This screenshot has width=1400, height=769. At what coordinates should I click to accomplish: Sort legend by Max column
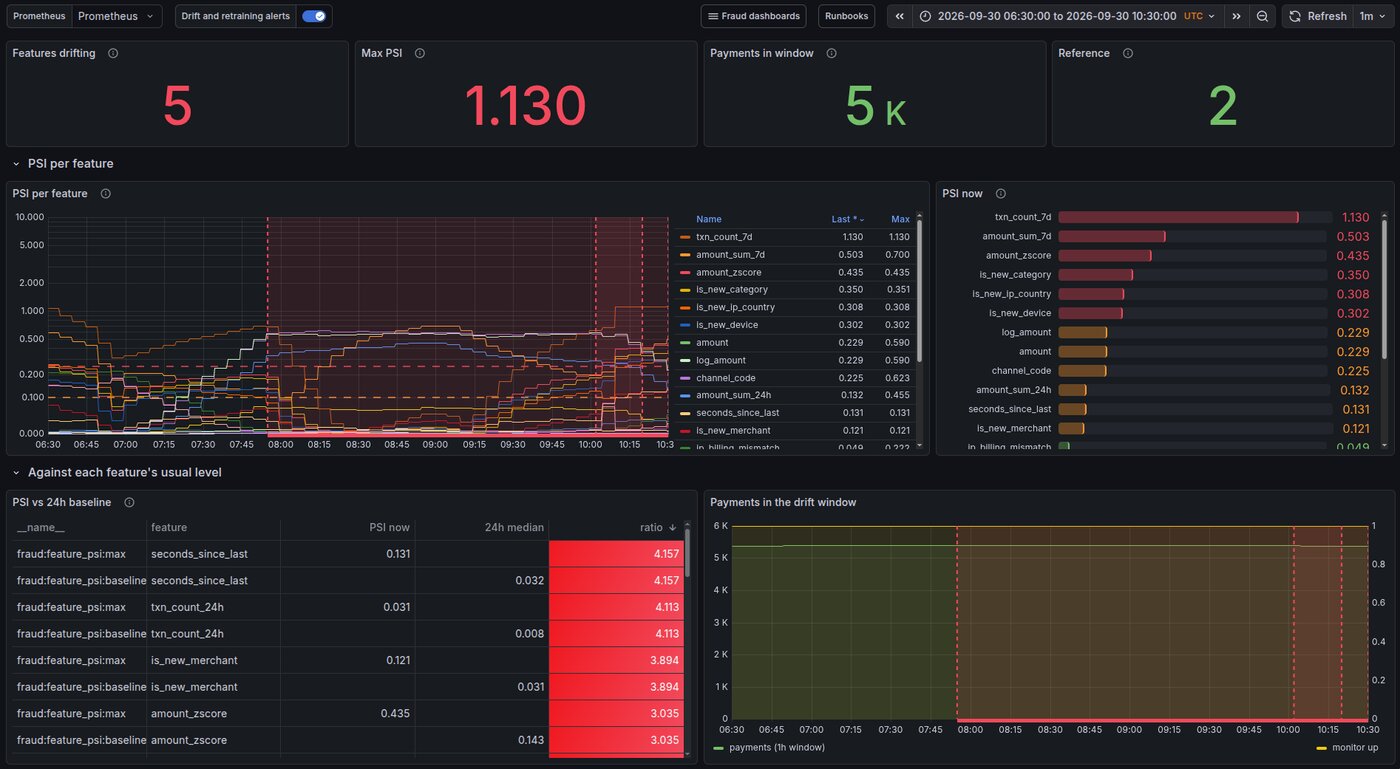click(900, 219)
